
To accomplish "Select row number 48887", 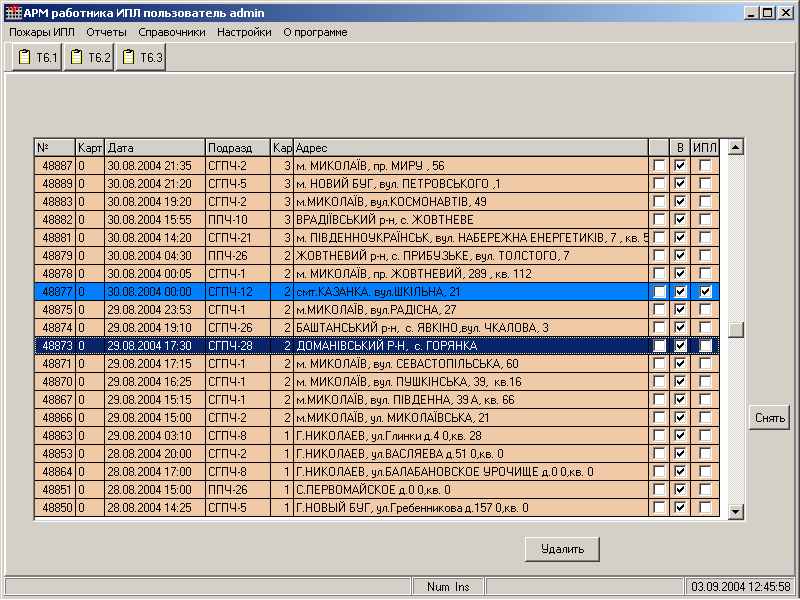I will (57, 166).
